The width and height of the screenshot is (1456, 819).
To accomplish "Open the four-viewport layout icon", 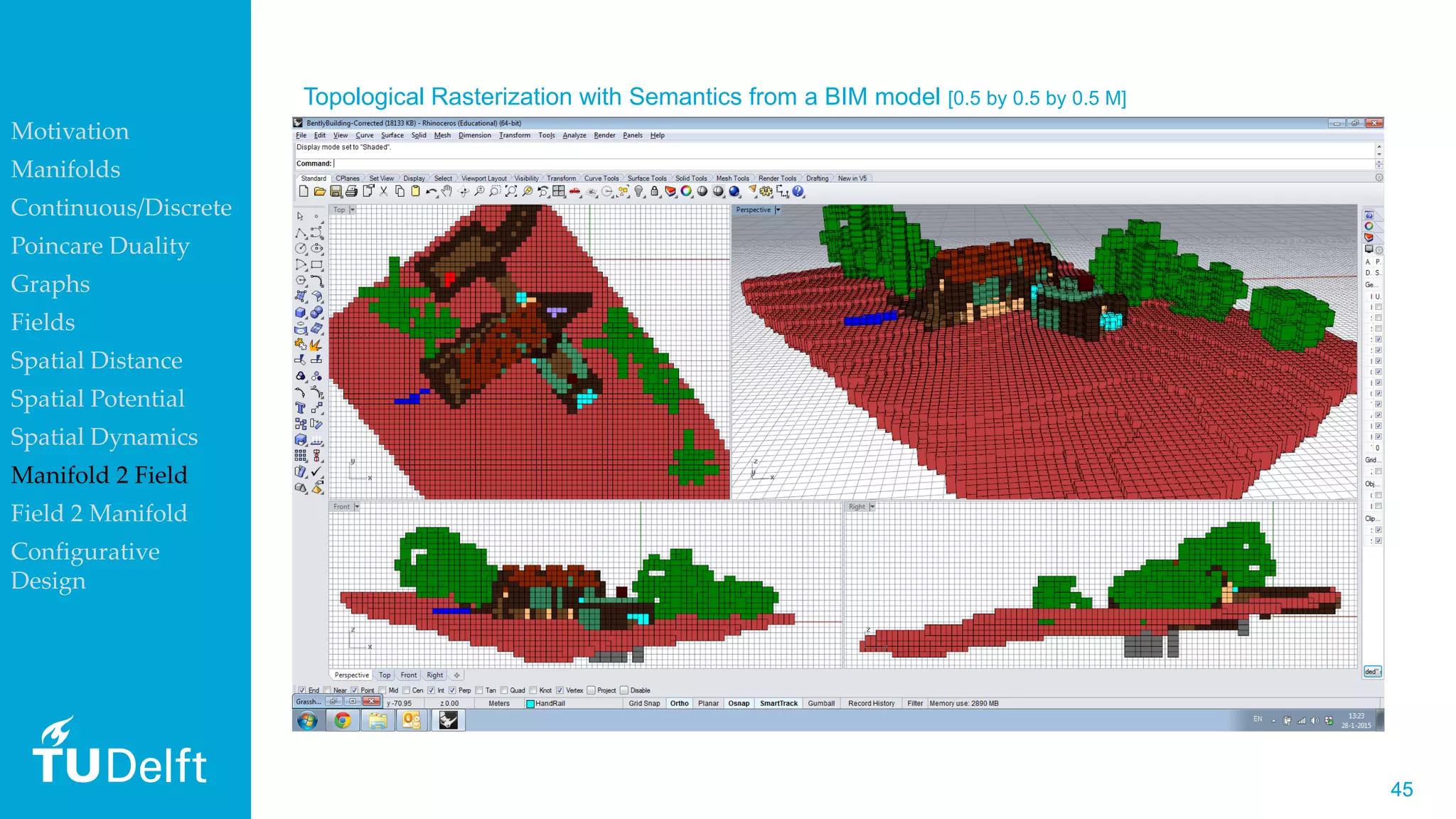I will coord(559,191).
